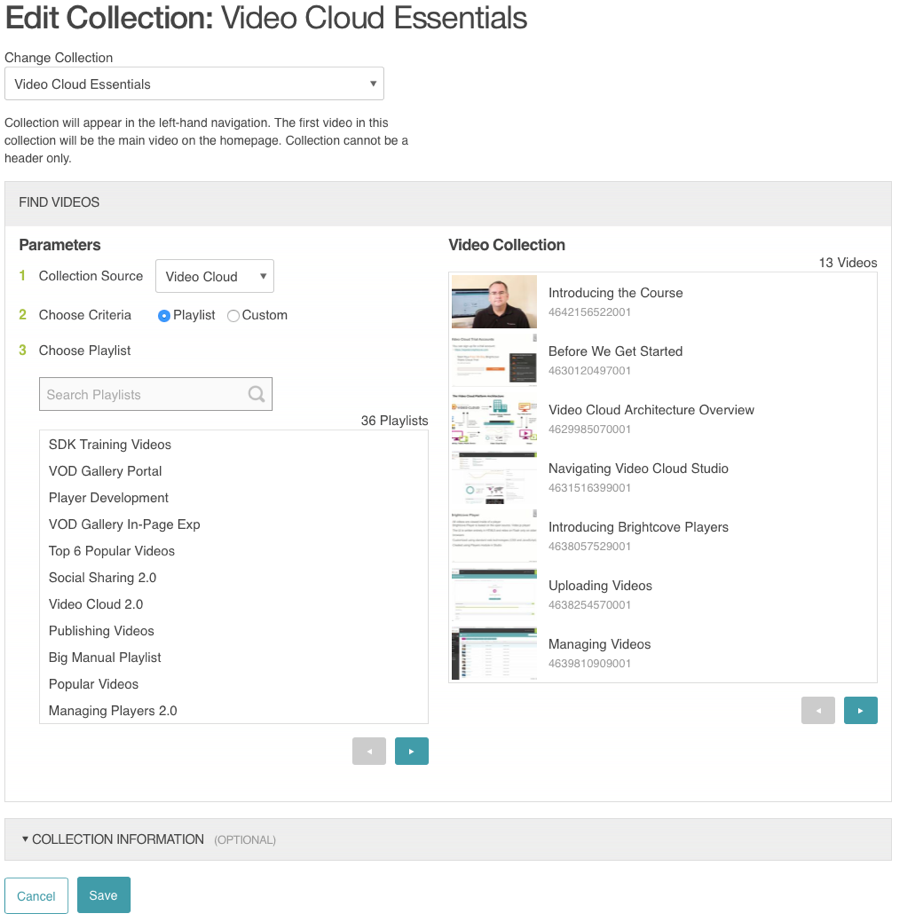The image size is (900, 922).
Task: Click the Managing Videos thumbnail
Action: coord(494,653)
